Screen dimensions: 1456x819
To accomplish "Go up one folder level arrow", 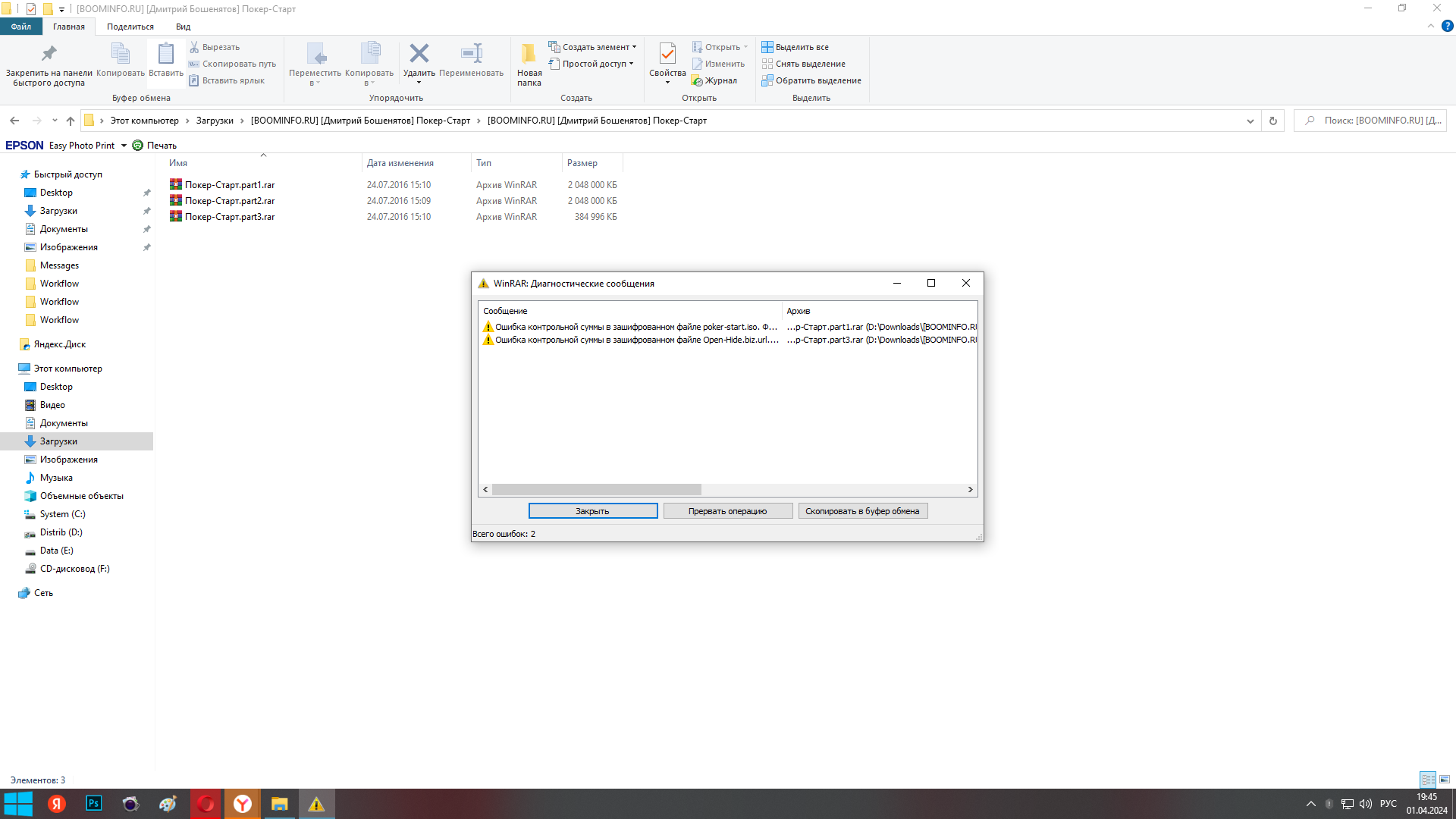I will (71, 121).
